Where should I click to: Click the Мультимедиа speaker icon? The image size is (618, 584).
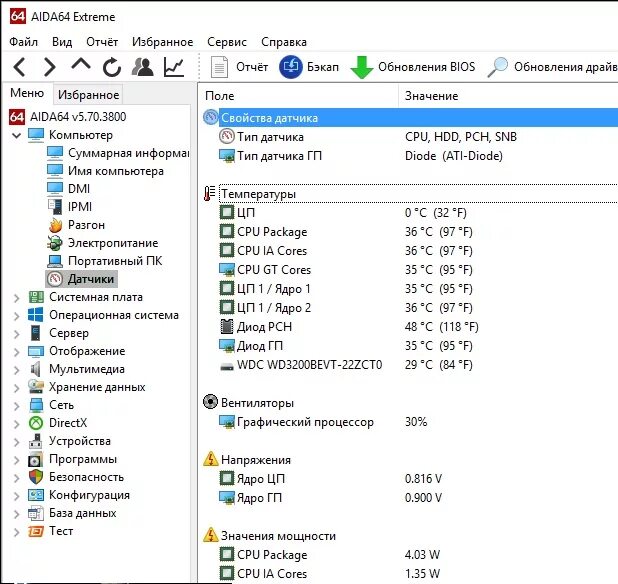(35, 369)
